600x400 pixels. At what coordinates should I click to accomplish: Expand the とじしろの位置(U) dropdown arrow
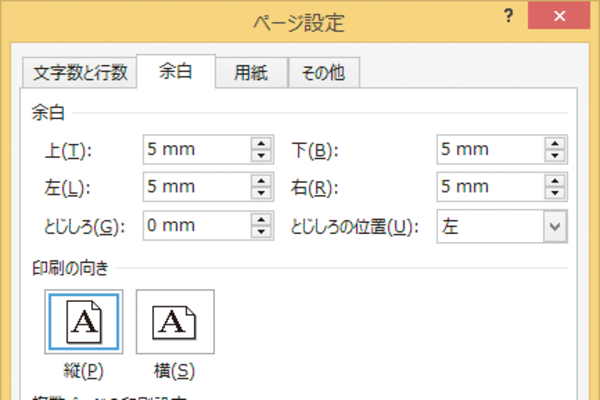coord(555,226)
